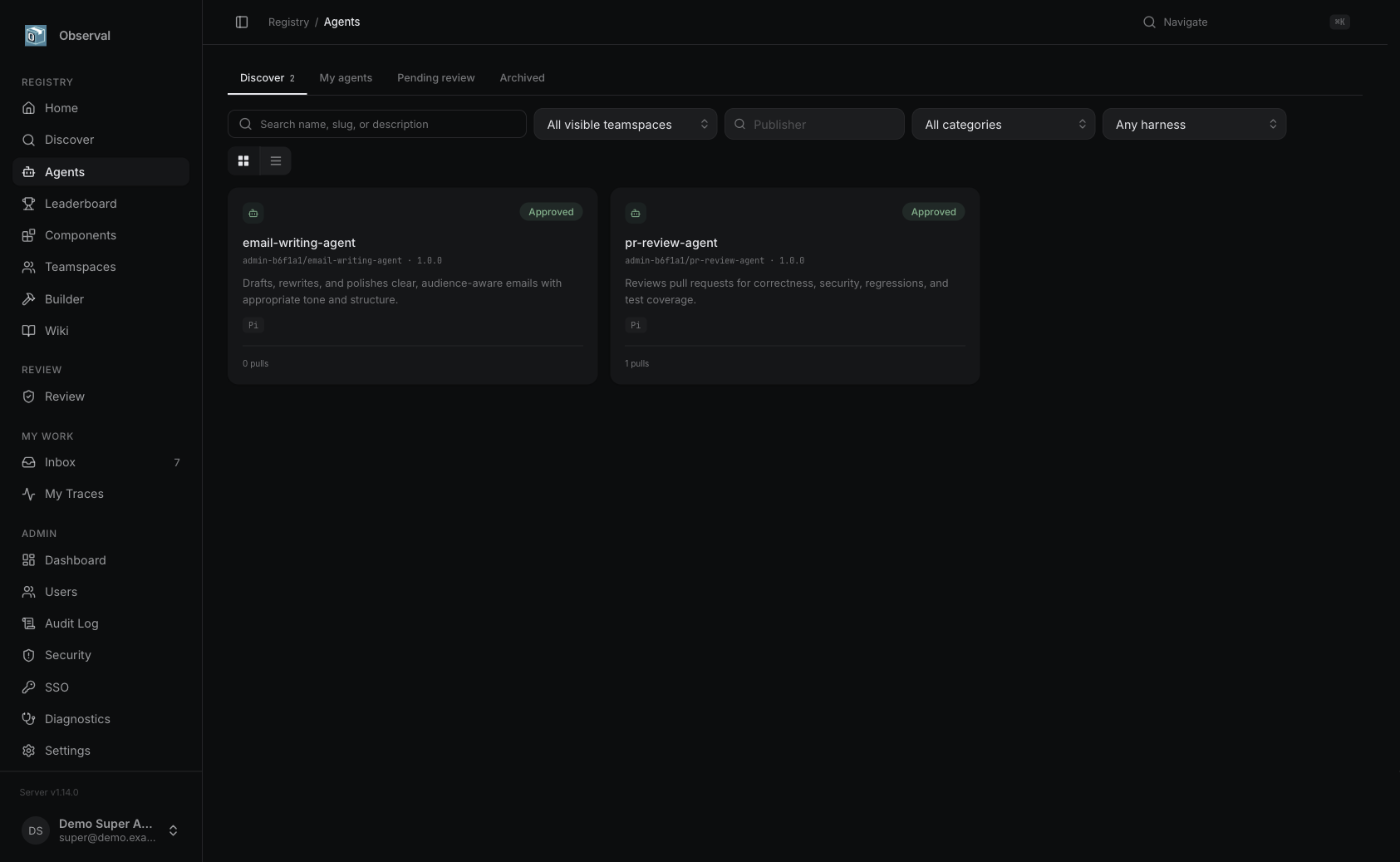Viewport: 1400px width, 862px height.
Task: Expand the Demo Super Admin account menu
Action: pos(101,830)
